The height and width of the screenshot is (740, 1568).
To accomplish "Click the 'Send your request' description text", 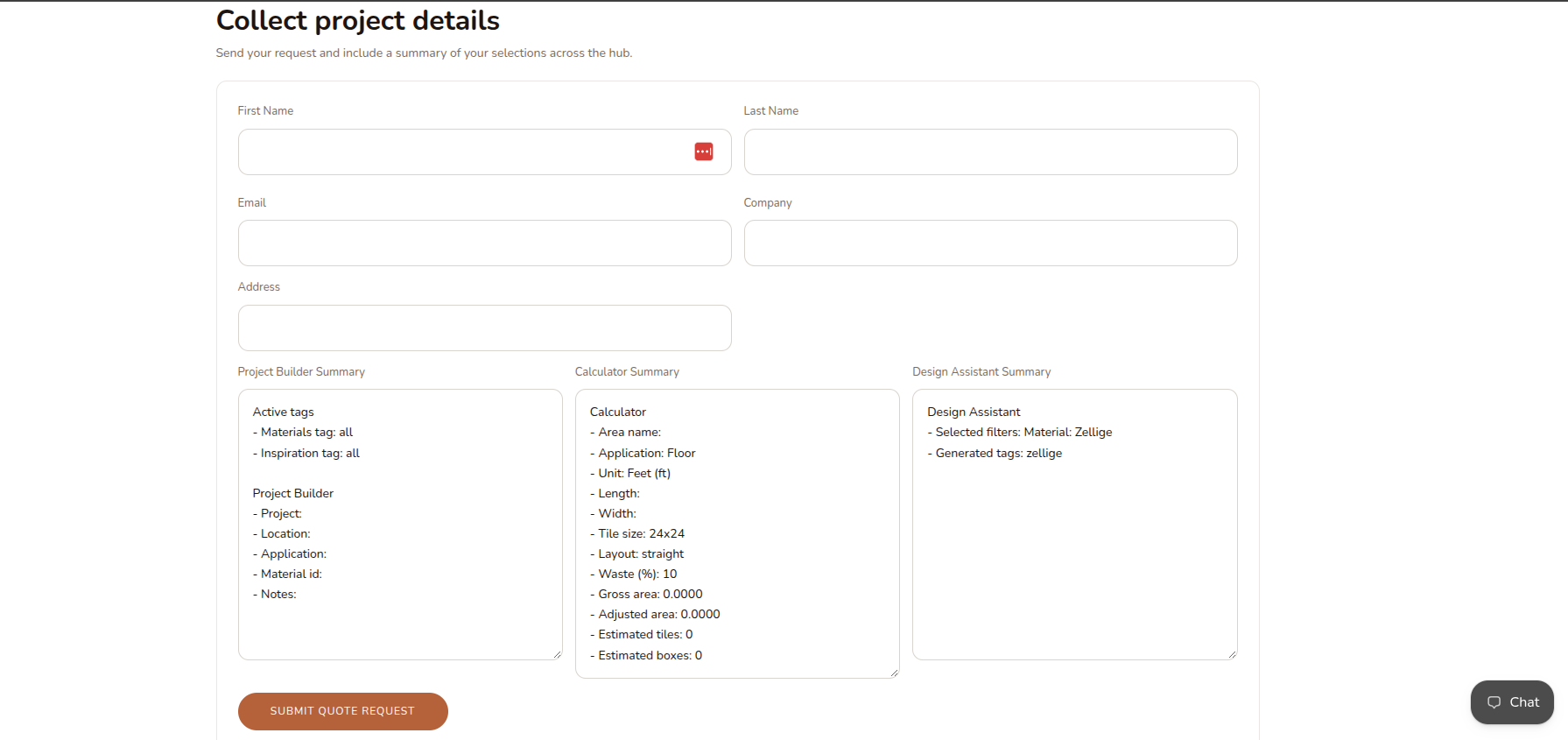I will [424, 53].
